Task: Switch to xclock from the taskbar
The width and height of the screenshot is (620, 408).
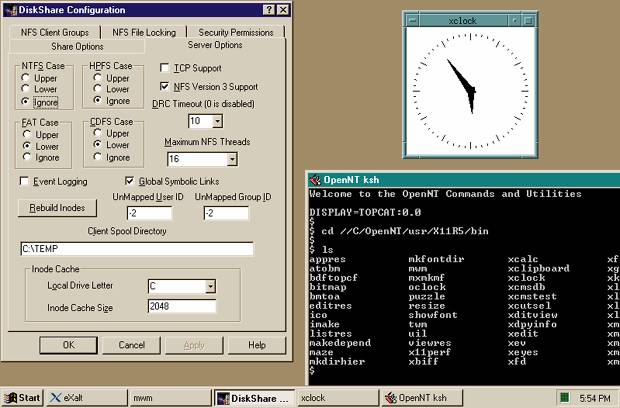Action: 338,398
